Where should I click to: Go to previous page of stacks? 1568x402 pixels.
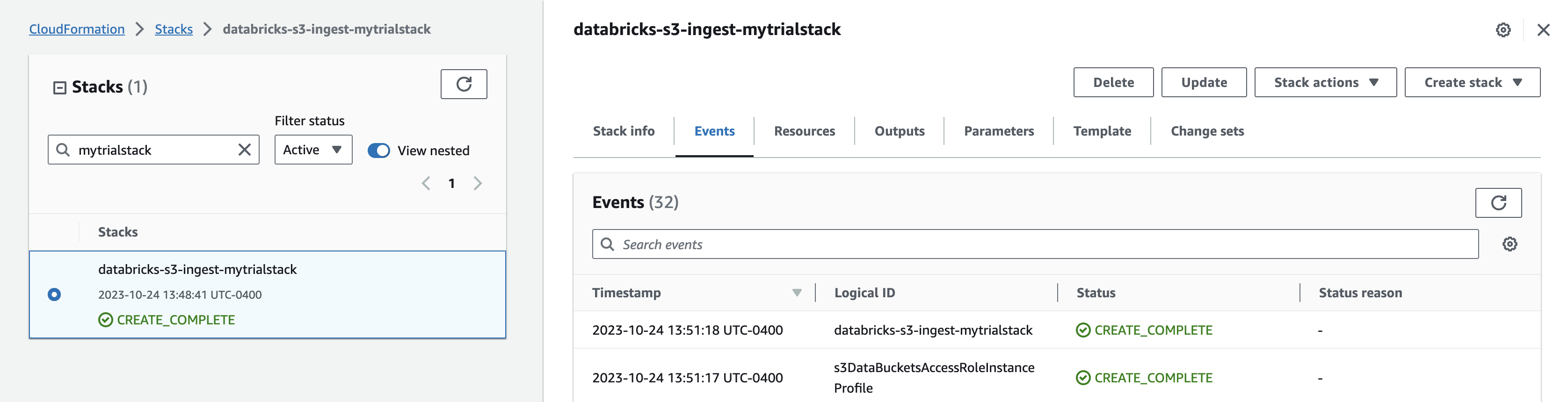tap(426, 183)
